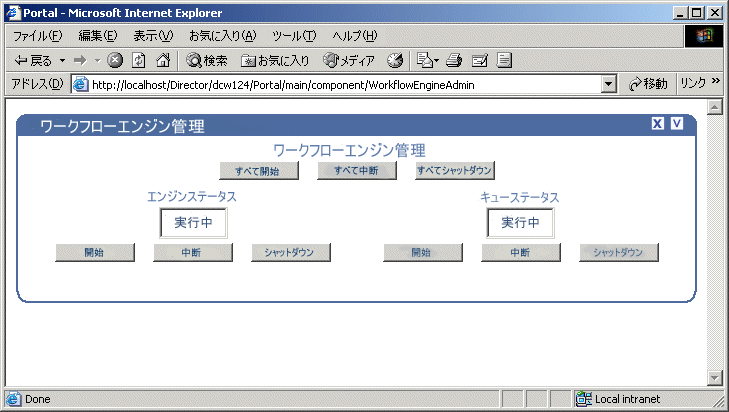
Task: Minimize the Internet Explorer window
Action: tap(681, 13)
